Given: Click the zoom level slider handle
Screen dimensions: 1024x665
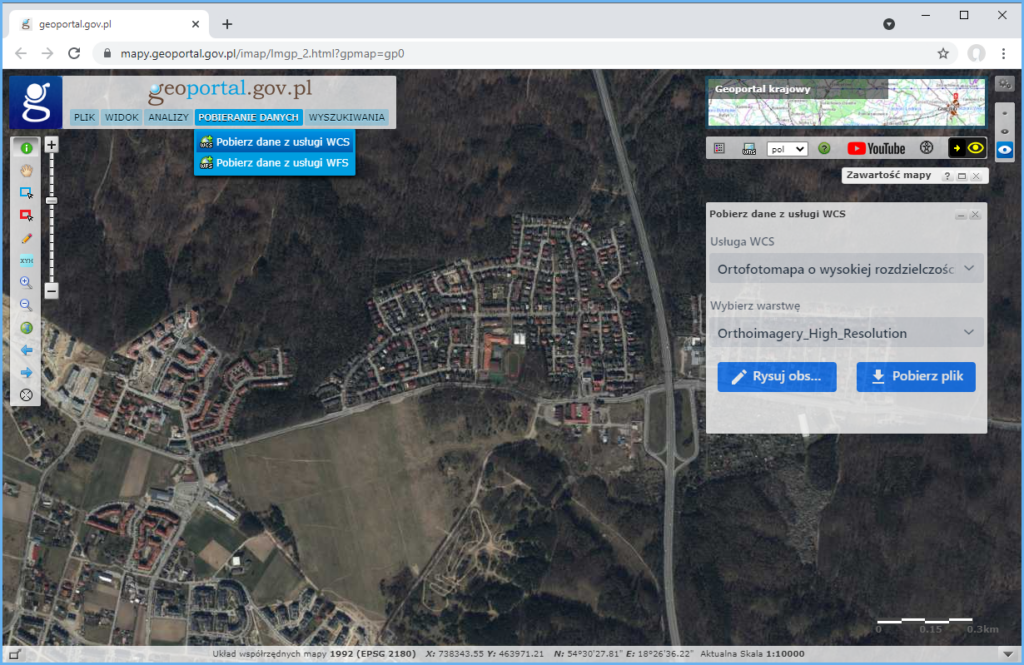Looking at the screenshot, I should 52,201.
